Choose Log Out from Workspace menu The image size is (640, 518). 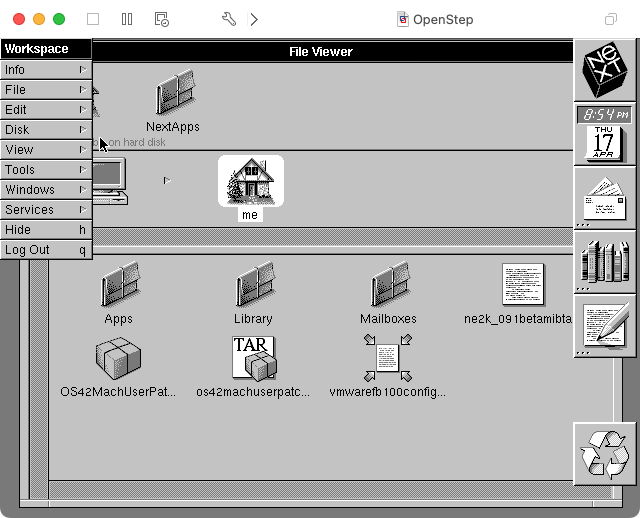point(46,250)
